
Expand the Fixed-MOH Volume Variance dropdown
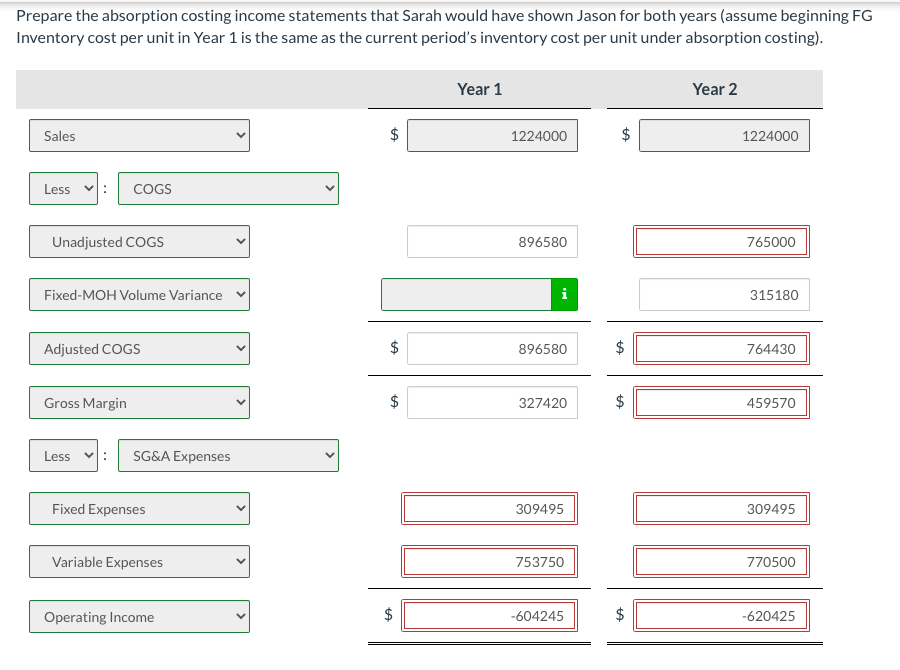tap(139, 295)
